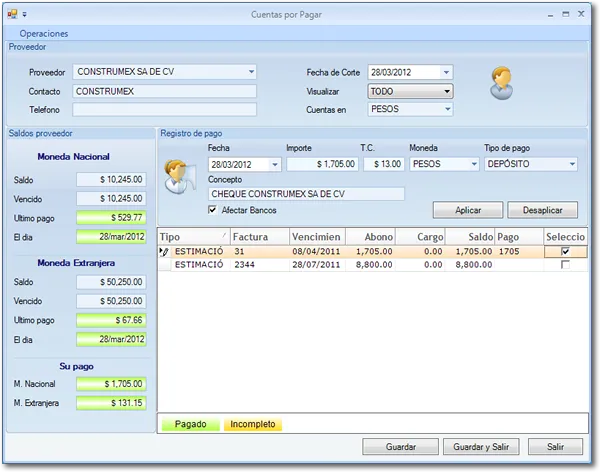Viewport: 600px width, 472px height.
Task: Open the quick access arrow beside app icon
Action: pos(24,15)
